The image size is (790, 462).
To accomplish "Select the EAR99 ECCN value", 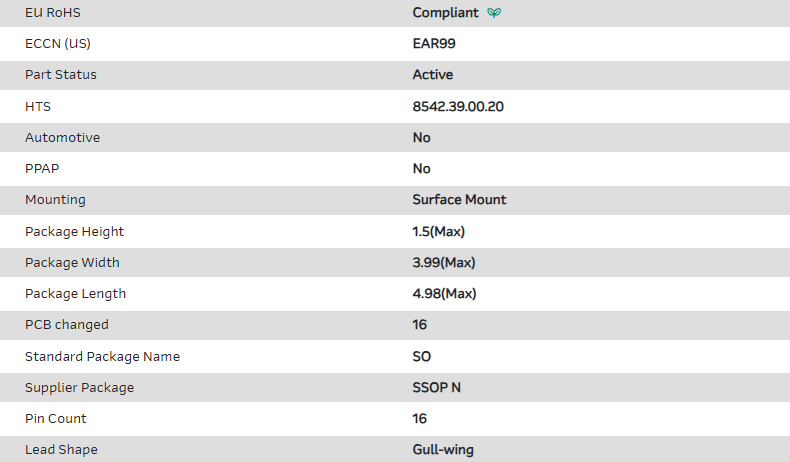I will (434, 44).
